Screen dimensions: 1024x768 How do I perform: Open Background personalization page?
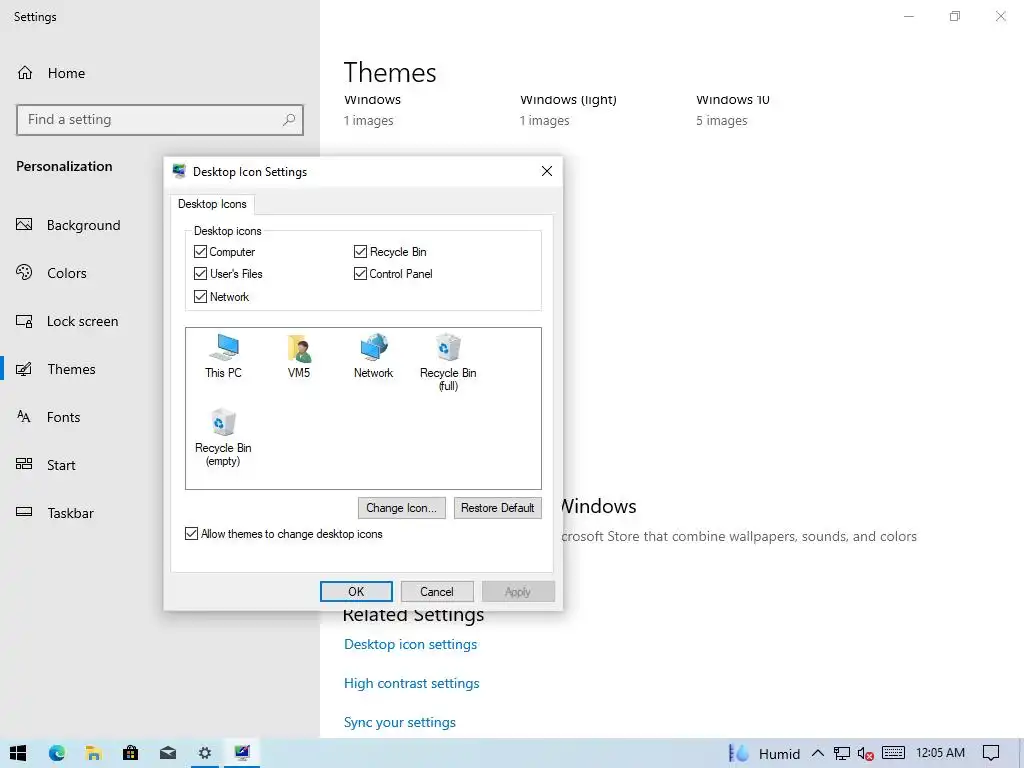point(83,225)
